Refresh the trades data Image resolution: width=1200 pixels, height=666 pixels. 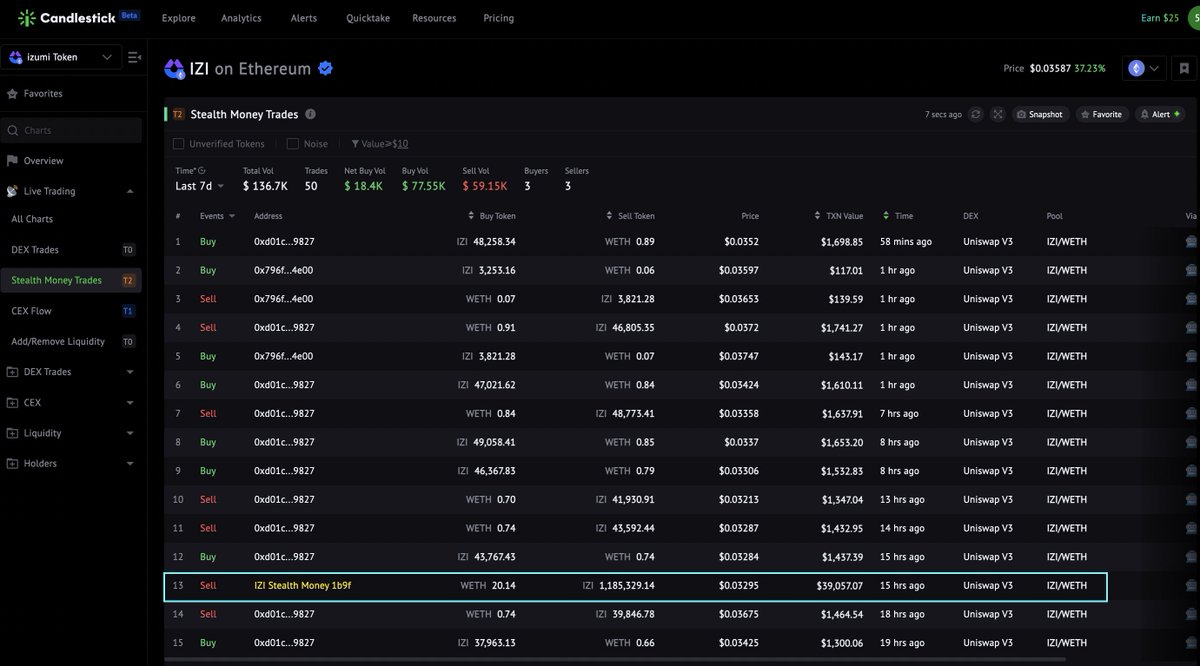click(x=976, y=115)
